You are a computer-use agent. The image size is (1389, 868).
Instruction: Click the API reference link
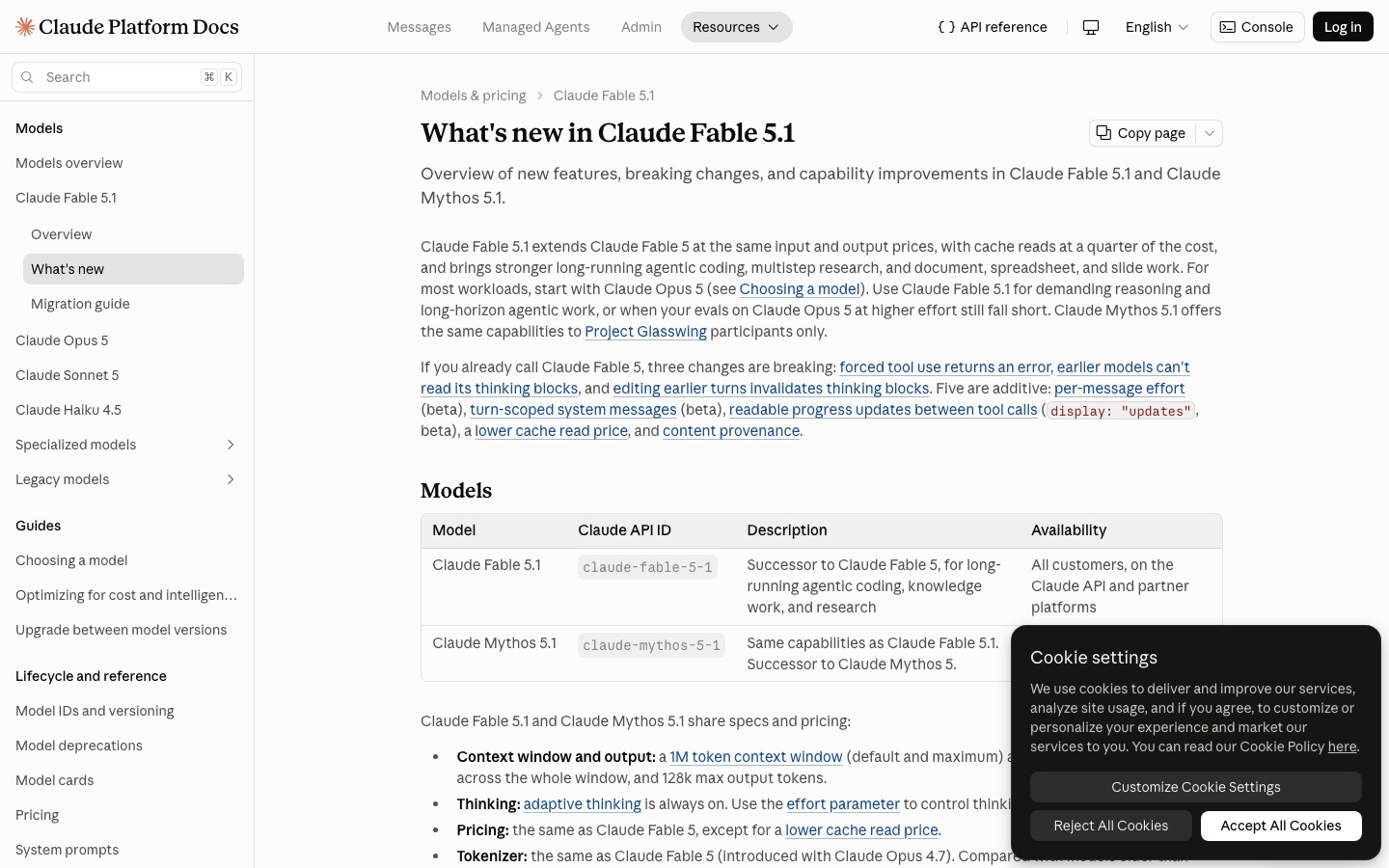[x=993, y=27]
